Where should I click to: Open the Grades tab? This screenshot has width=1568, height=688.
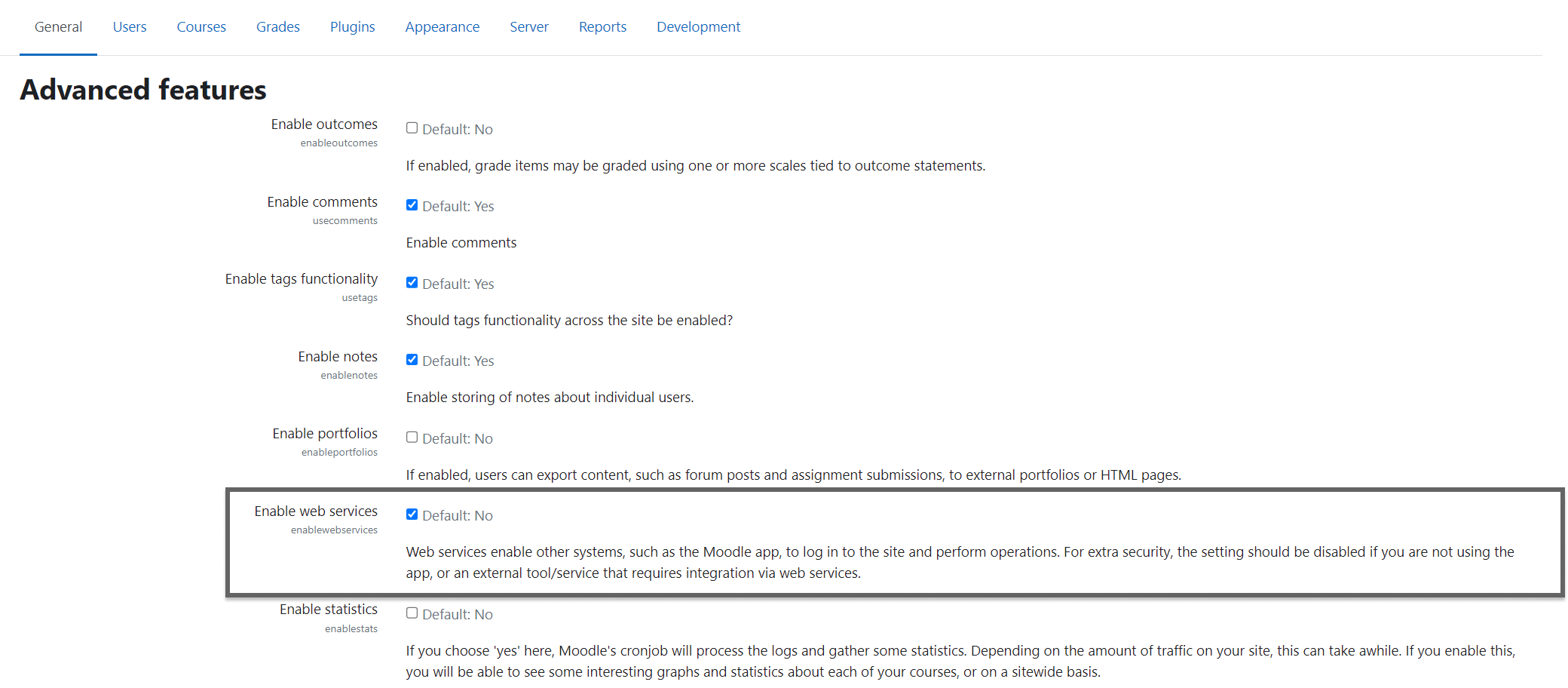[278, 27]
